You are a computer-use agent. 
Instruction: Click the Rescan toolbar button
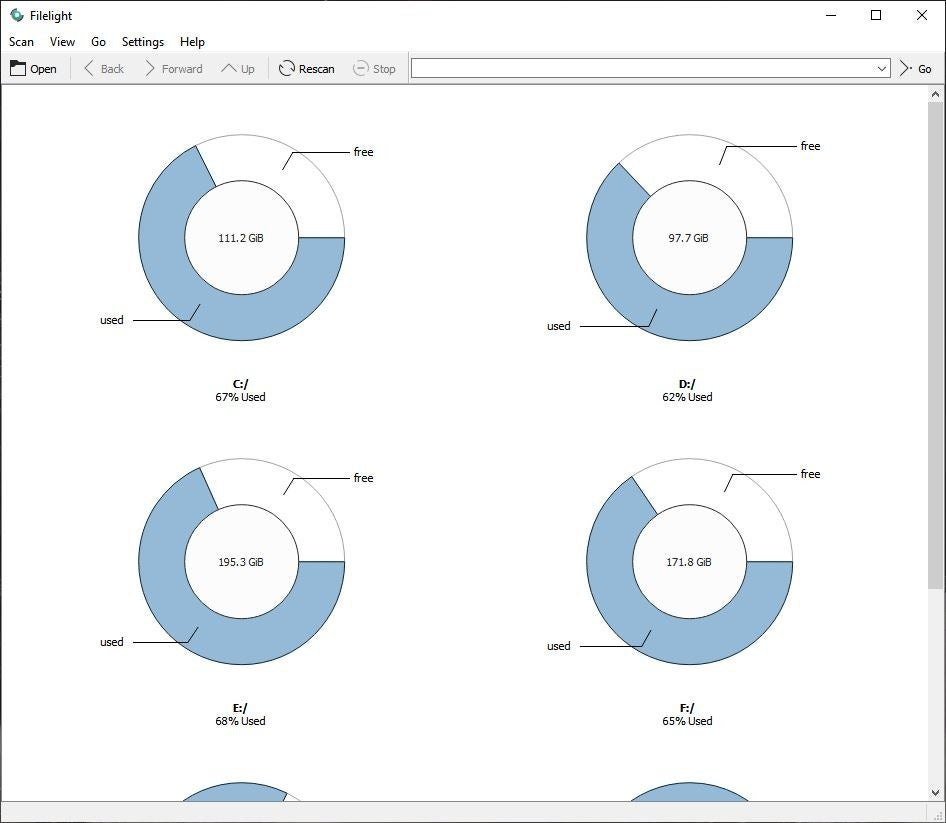click(x=306, y=69)
